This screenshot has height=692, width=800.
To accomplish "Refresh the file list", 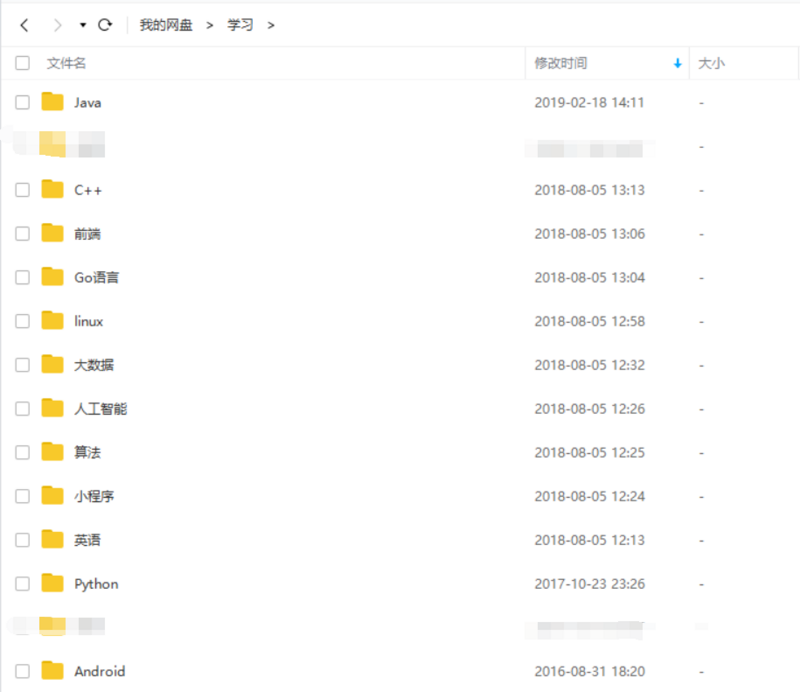I will click(106, 24).
